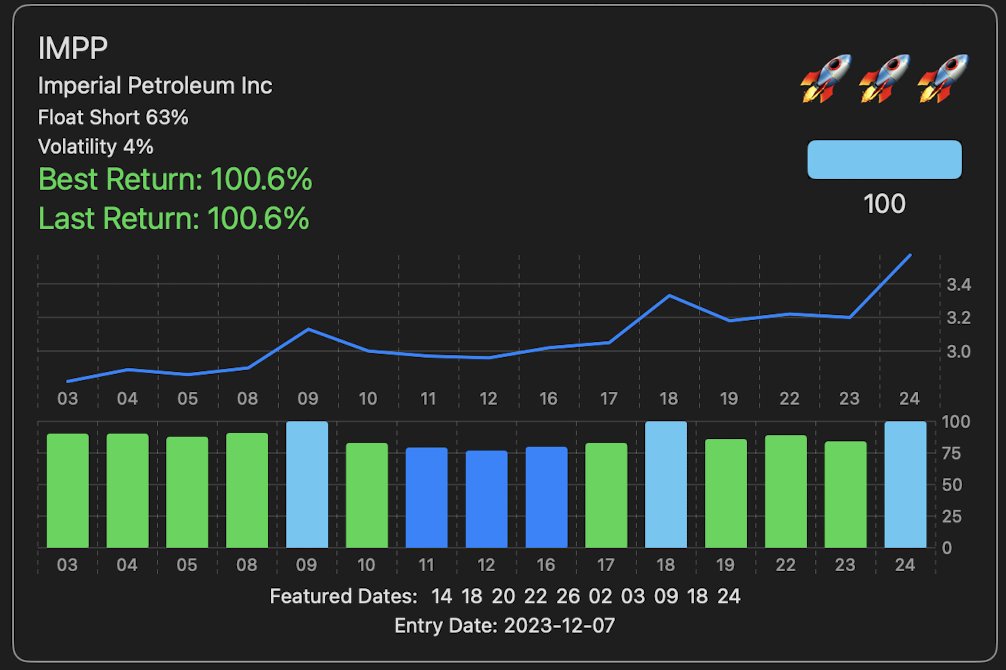Click the price line peak at date 09
Image resolution: width=1006 pixels, height=670 pixels.
pos(309,329)
